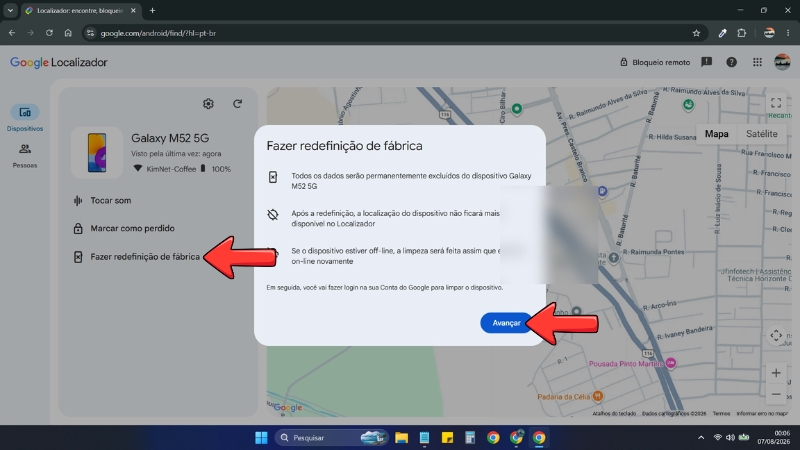Image resolution: width=800 pixels, height=450 pixels.
Task: Send feedback via the feedback icon
Action: [707, 62]
